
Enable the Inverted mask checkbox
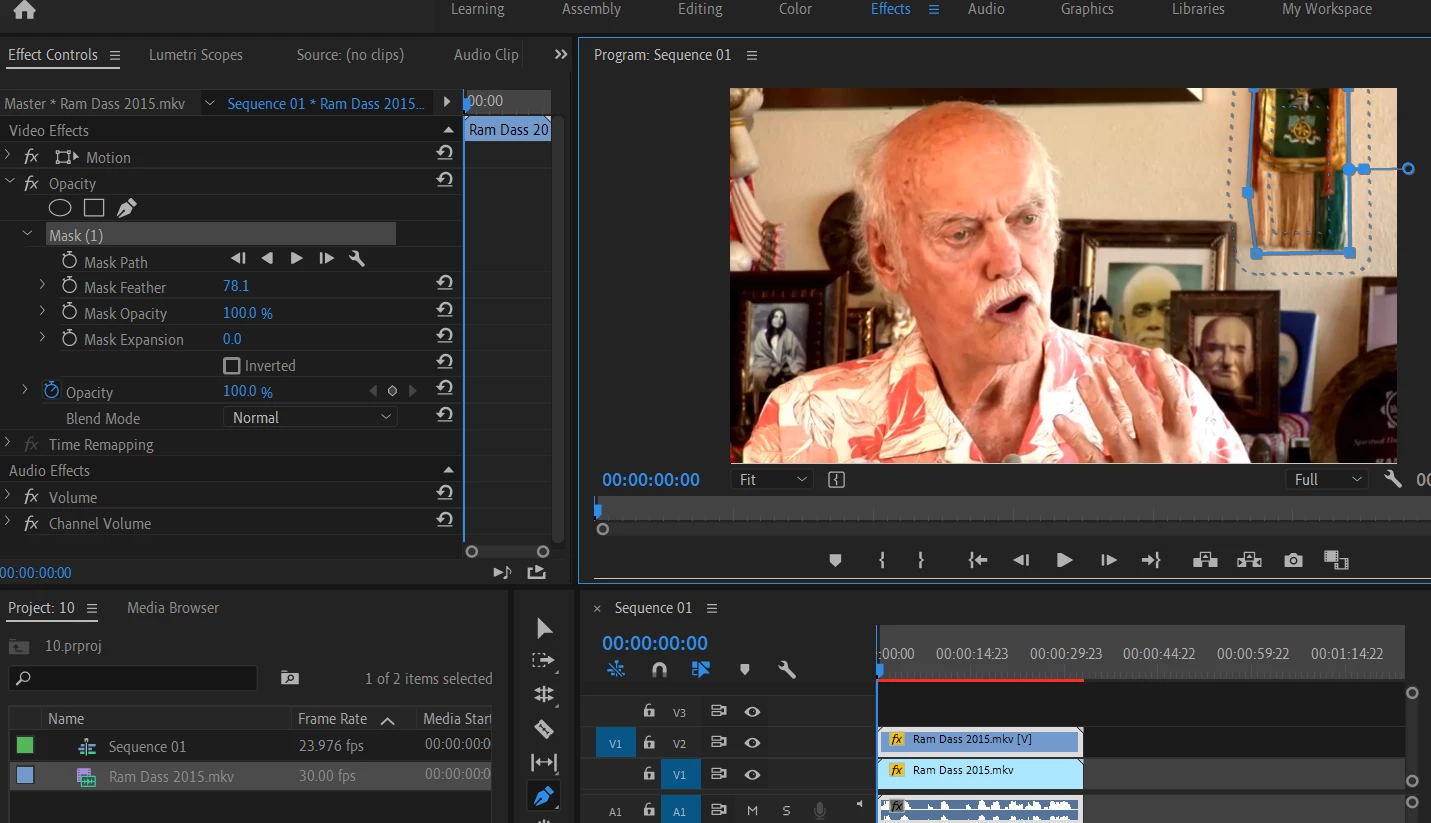click(232, 366)
